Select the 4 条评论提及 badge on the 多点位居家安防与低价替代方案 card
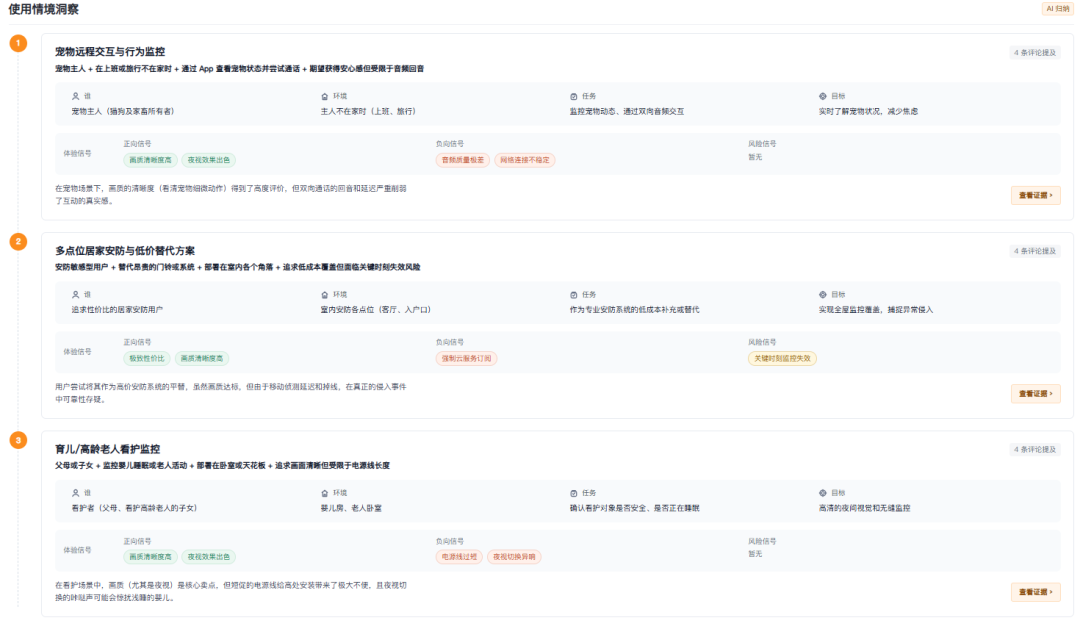 point(1034,251)
